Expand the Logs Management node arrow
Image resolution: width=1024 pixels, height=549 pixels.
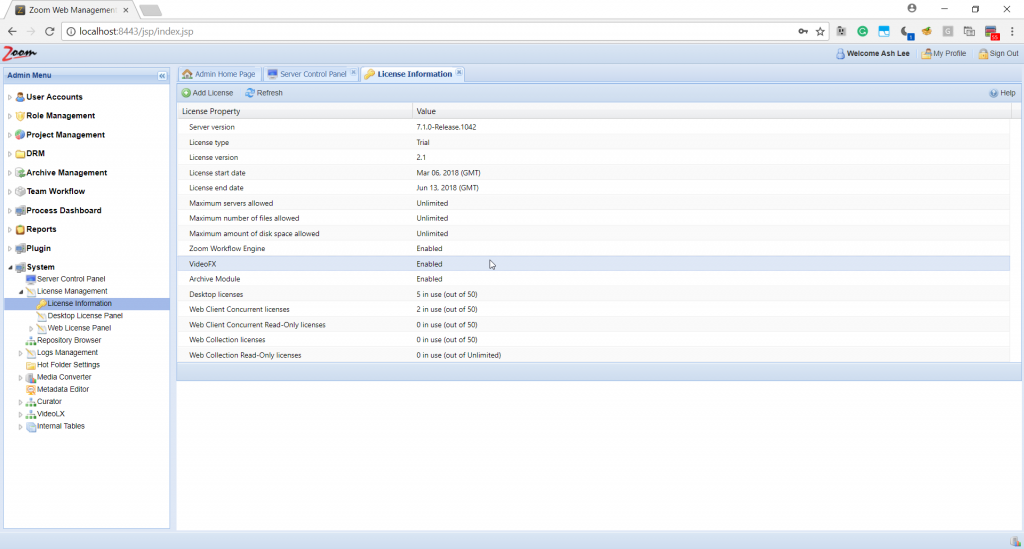(x=20, y=353)
